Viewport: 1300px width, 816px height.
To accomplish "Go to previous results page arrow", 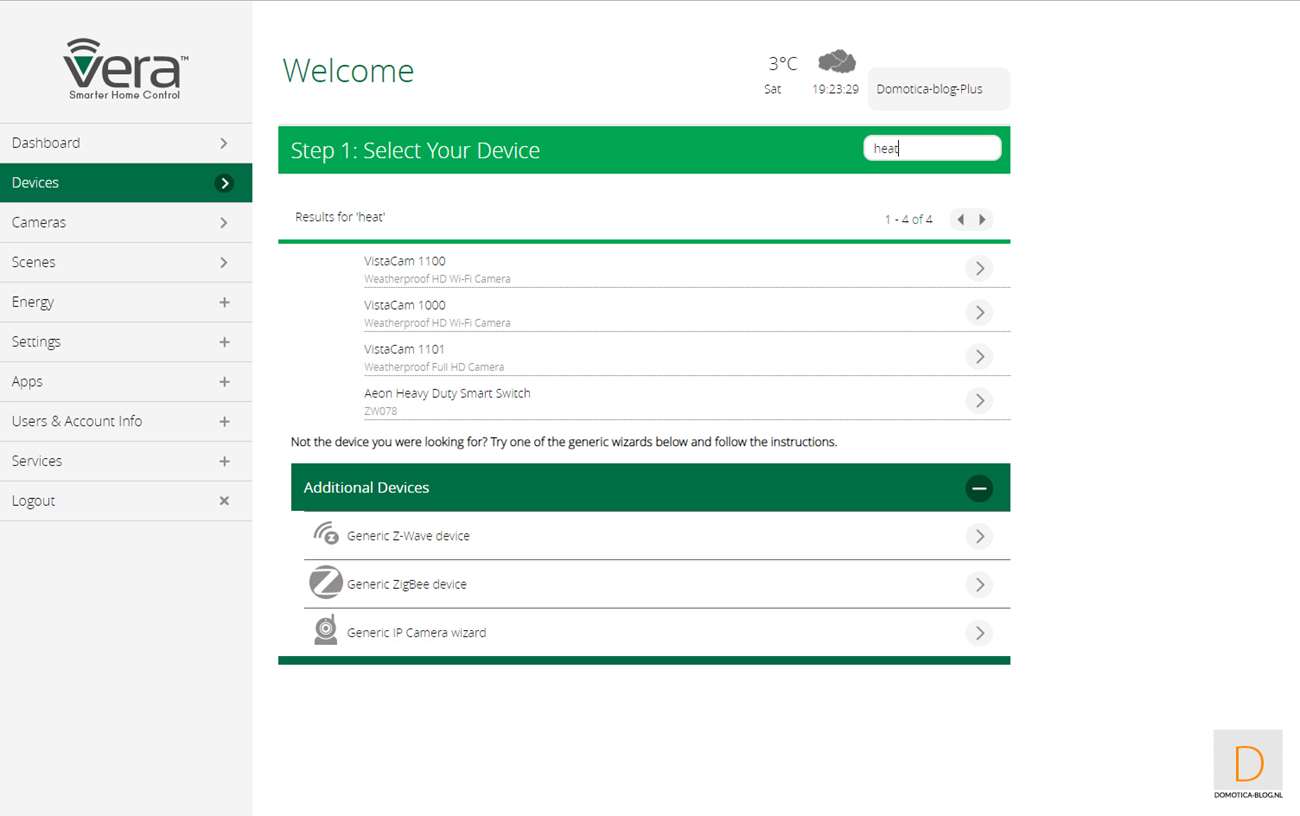I will [x=960, y=219].
